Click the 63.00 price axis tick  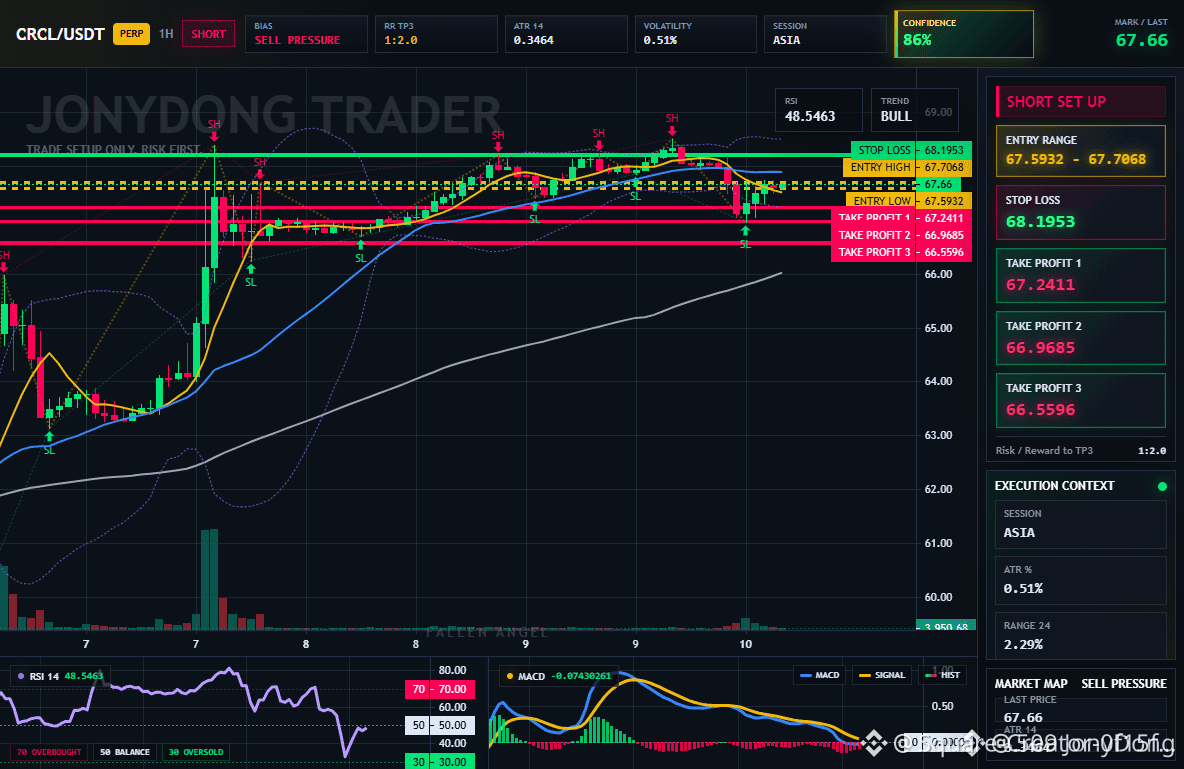click(938, 435)
